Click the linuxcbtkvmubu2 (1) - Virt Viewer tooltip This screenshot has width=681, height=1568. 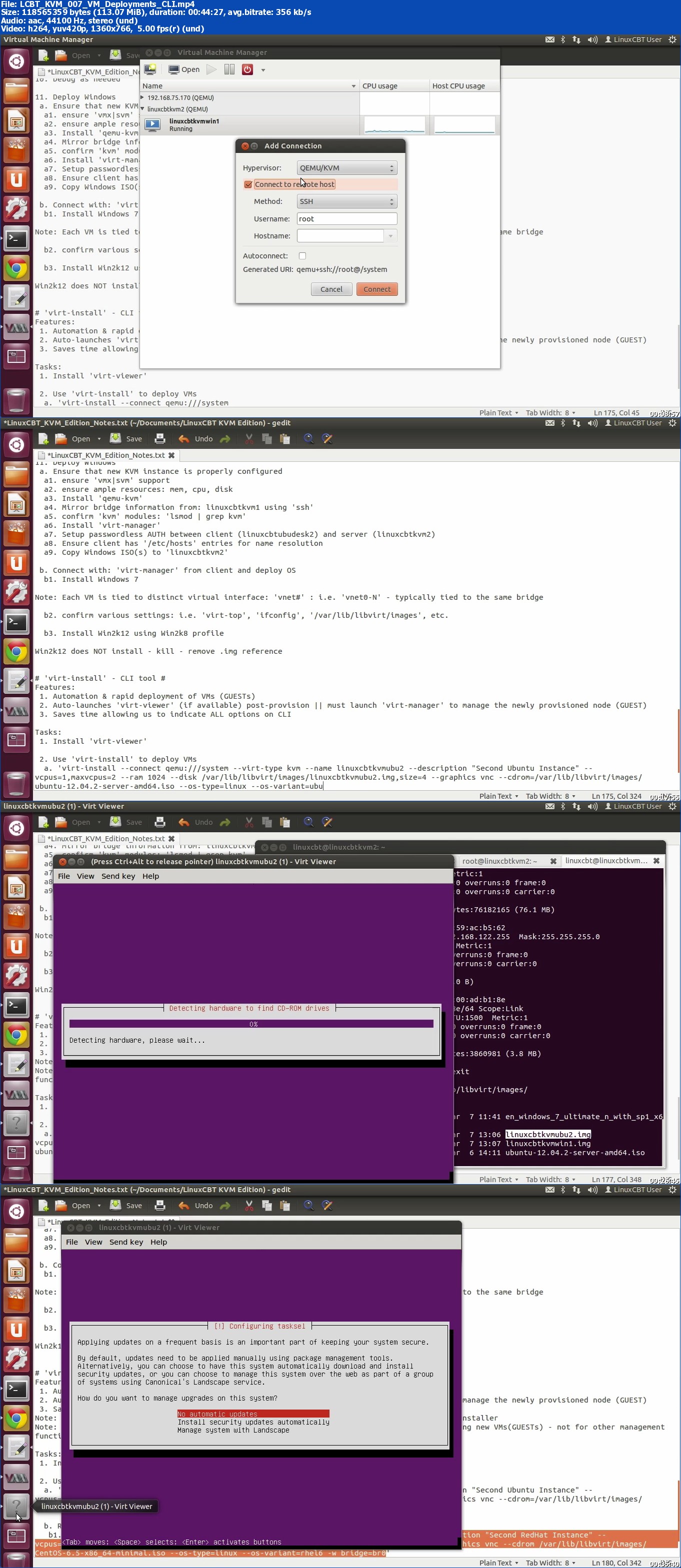[x=97, y=1507]
